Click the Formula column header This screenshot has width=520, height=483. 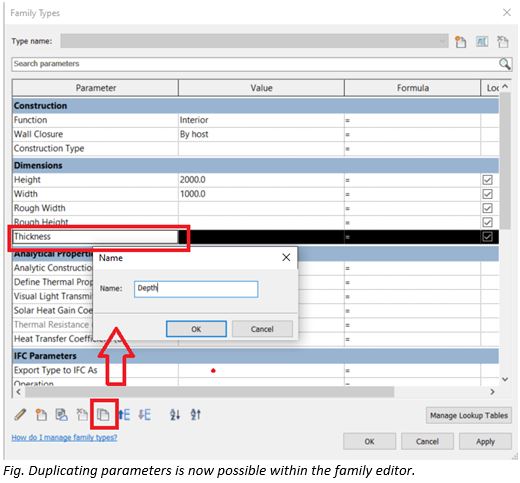pos(413,88)
